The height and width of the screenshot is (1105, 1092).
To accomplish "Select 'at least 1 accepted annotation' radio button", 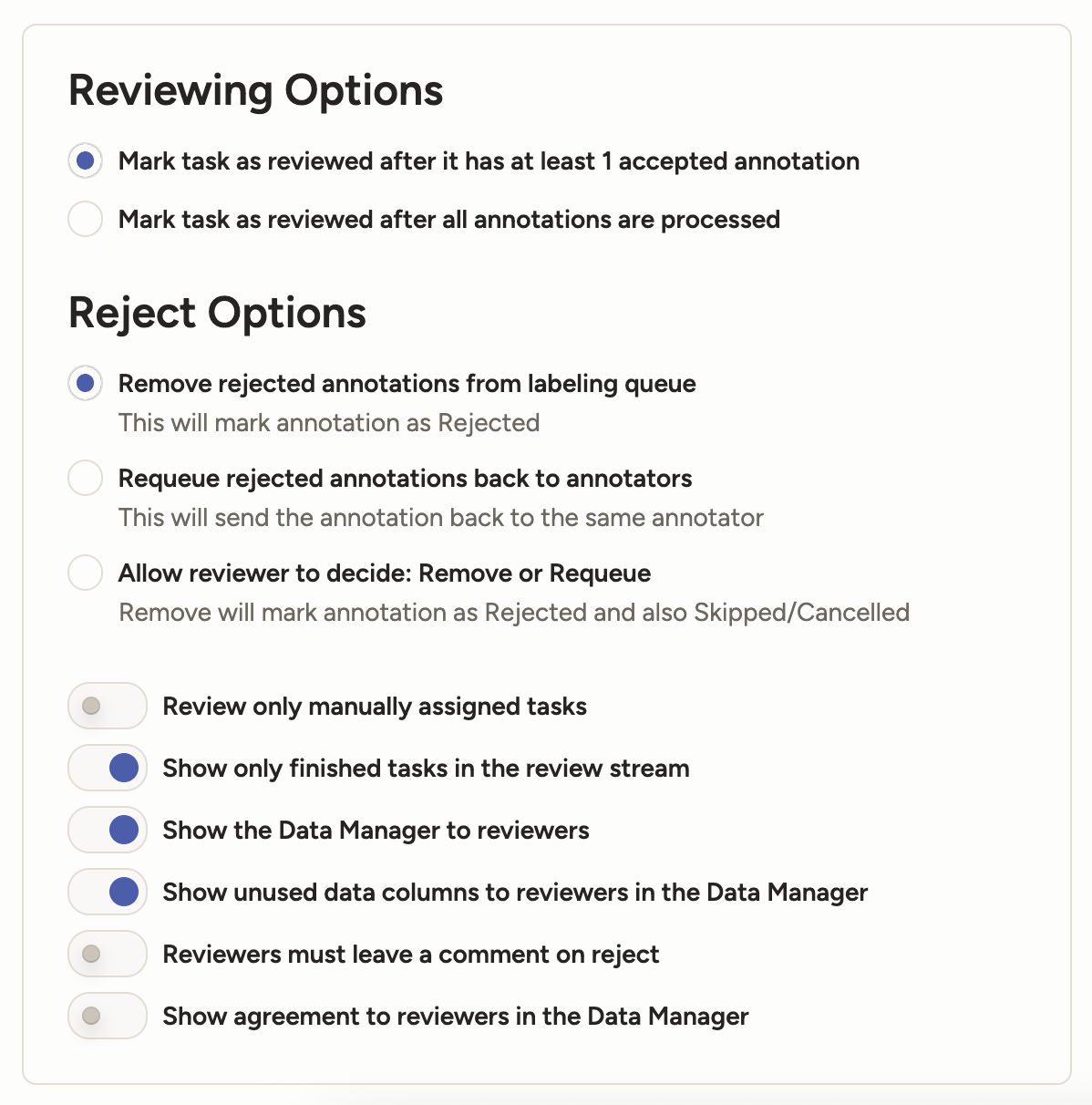I will click(86, 161).
